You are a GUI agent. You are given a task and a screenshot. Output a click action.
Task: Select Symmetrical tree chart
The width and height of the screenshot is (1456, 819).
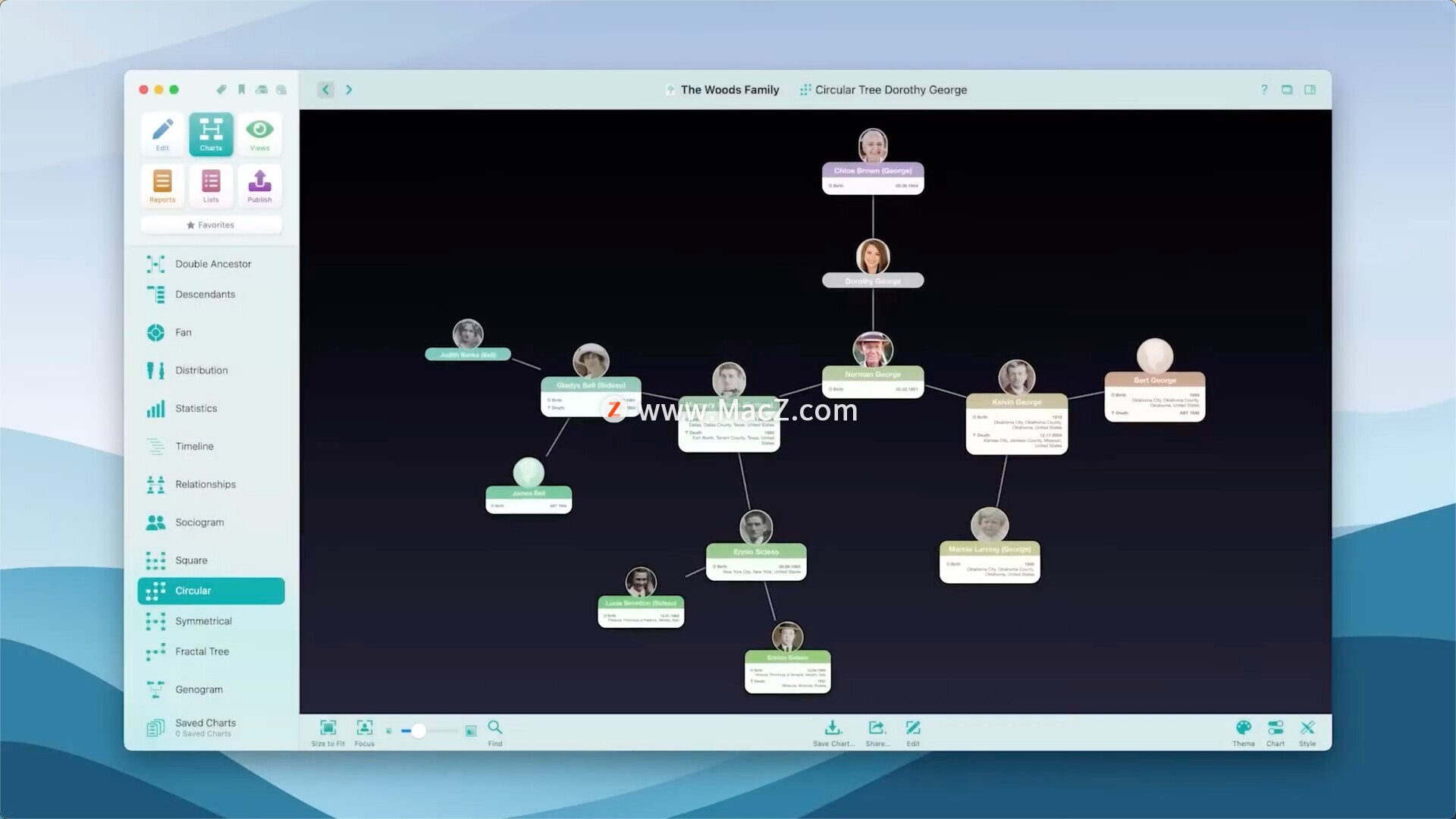tap(211, 621)
